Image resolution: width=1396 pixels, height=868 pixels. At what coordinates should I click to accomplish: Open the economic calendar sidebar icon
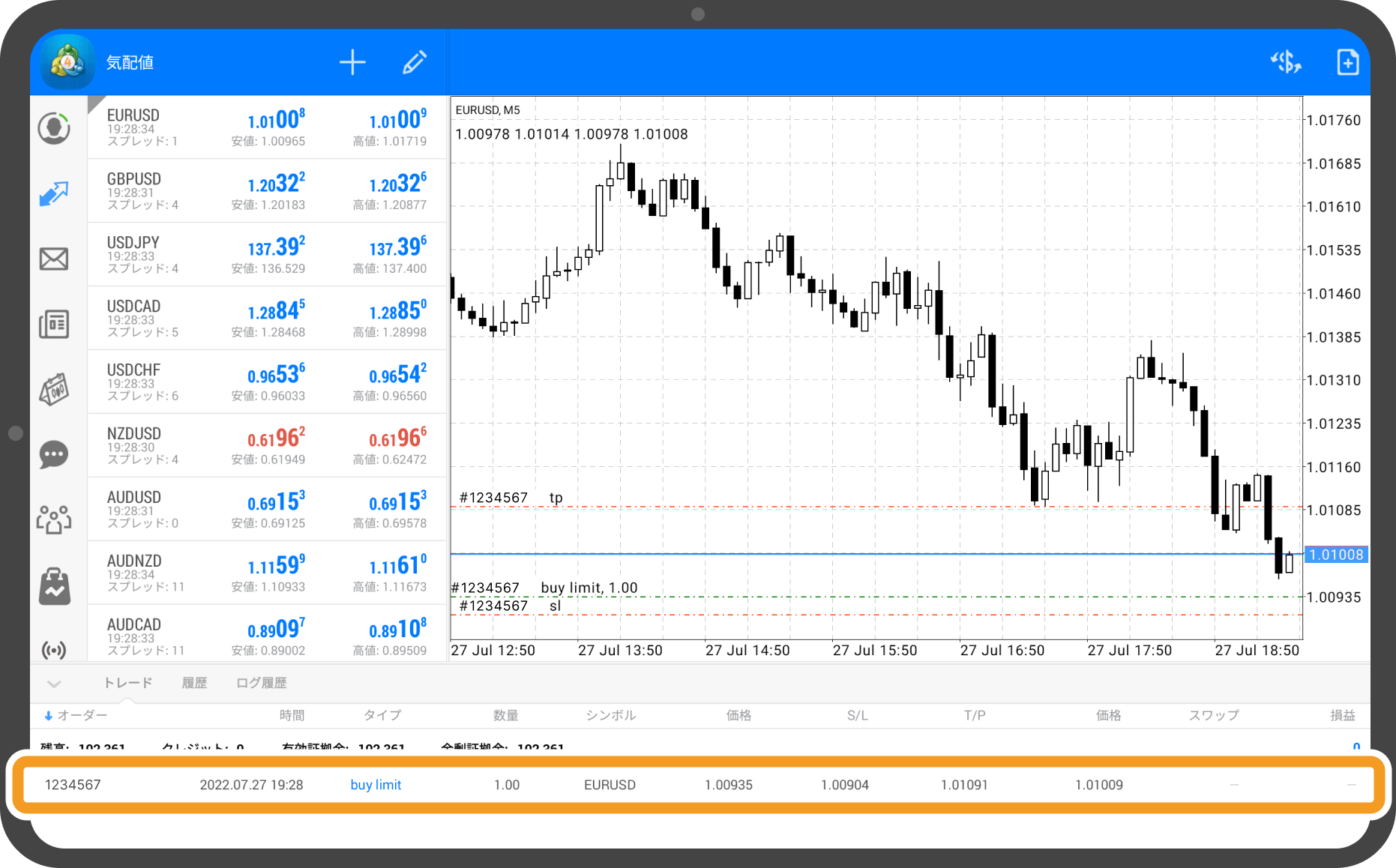pyautogui.click(x=54, y=389)
